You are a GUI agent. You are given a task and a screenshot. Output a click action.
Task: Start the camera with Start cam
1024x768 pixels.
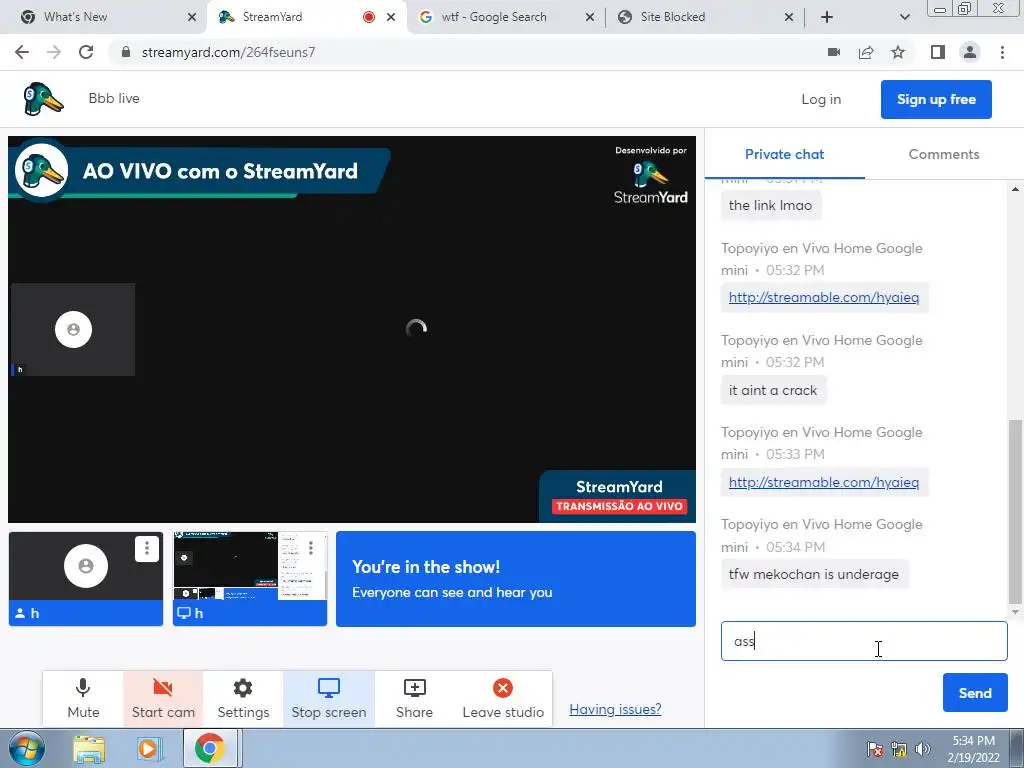click(163, 698)
